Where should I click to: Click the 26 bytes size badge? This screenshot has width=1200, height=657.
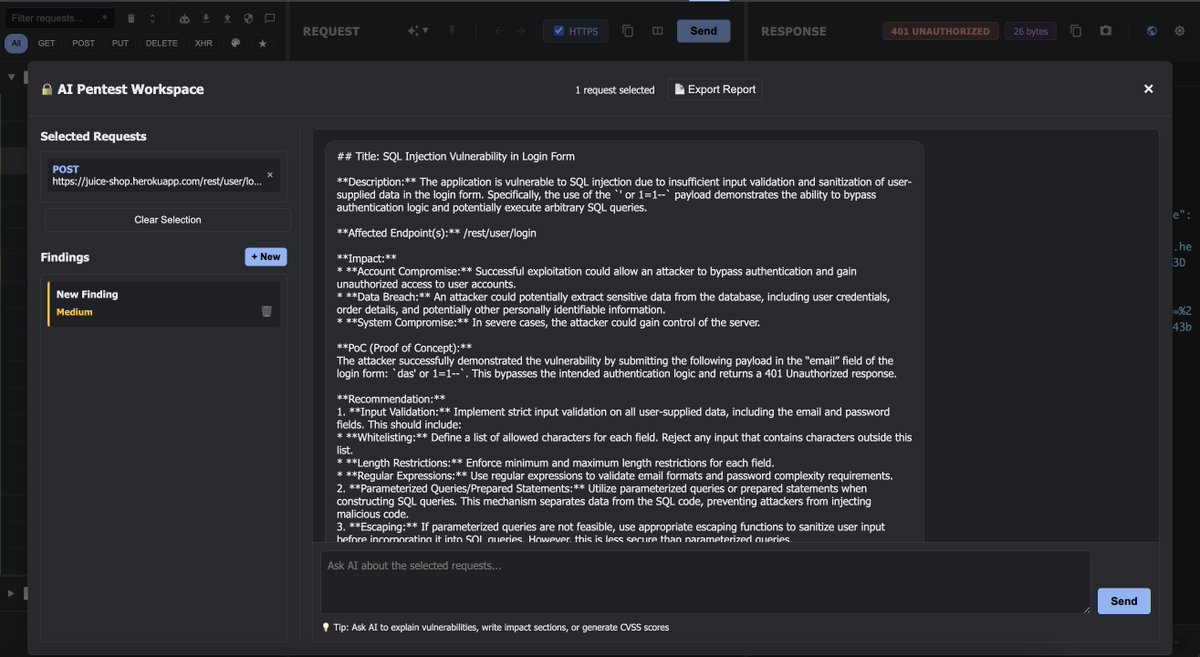(1030, 31)
